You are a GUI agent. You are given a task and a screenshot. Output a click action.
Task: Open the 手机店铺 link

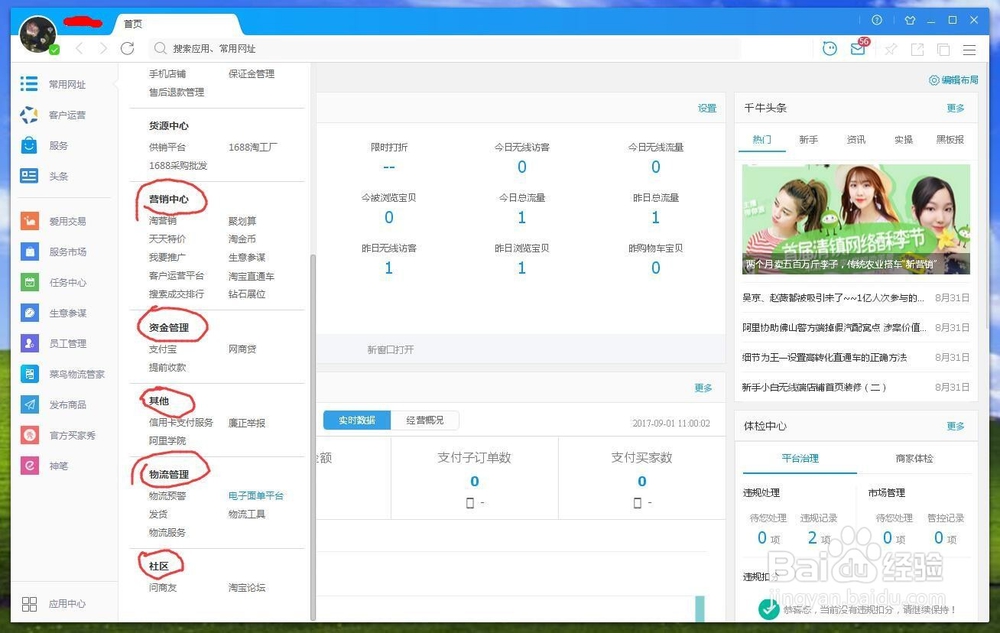[x=167, y=74]
